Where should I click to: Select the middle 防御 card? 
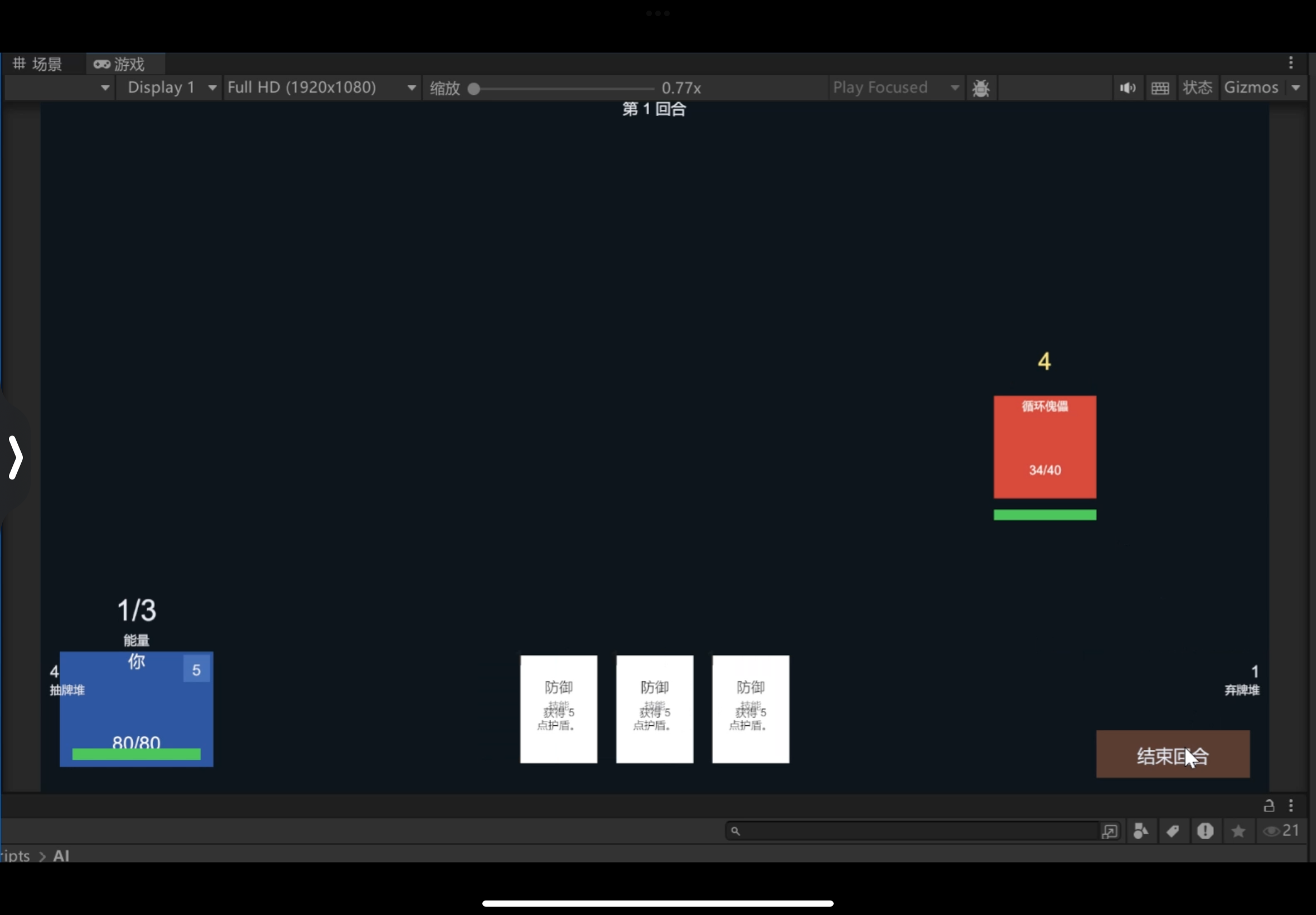[x=654, y=709]
